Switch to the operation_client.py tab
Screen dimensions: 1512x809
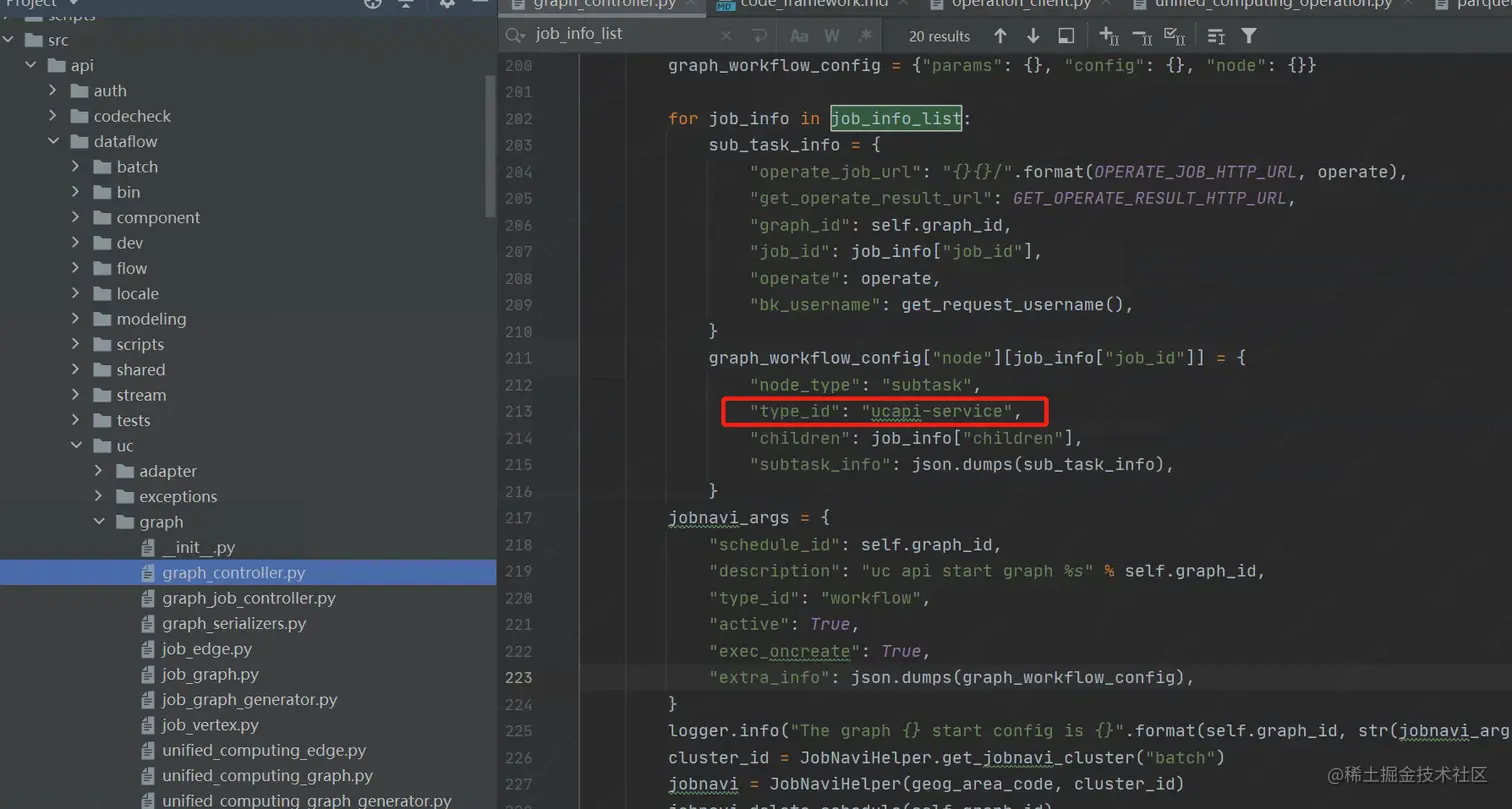(x=1020, y=4)
